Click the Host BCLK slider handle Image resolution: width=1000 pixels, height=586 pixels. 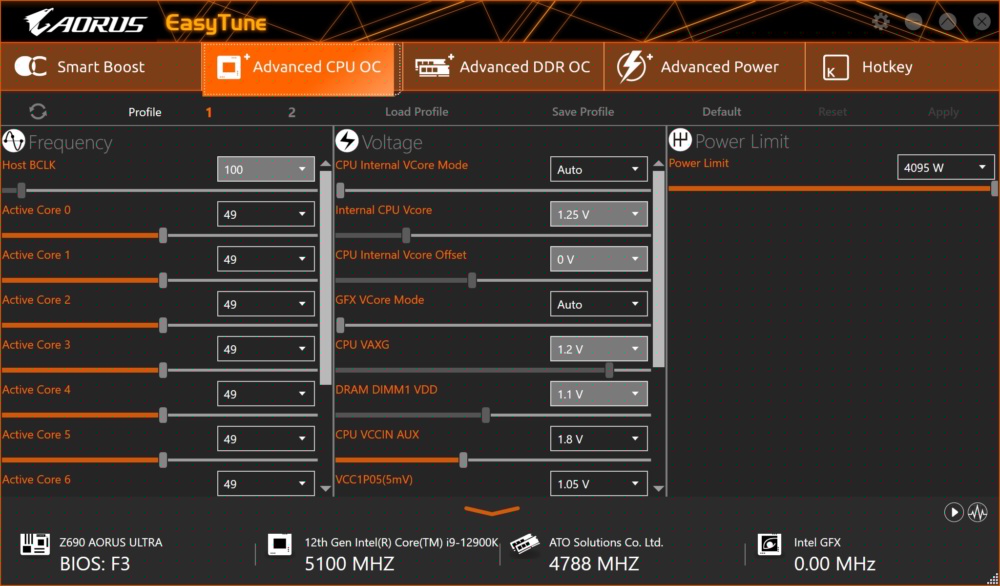click(x=22, y=190)
